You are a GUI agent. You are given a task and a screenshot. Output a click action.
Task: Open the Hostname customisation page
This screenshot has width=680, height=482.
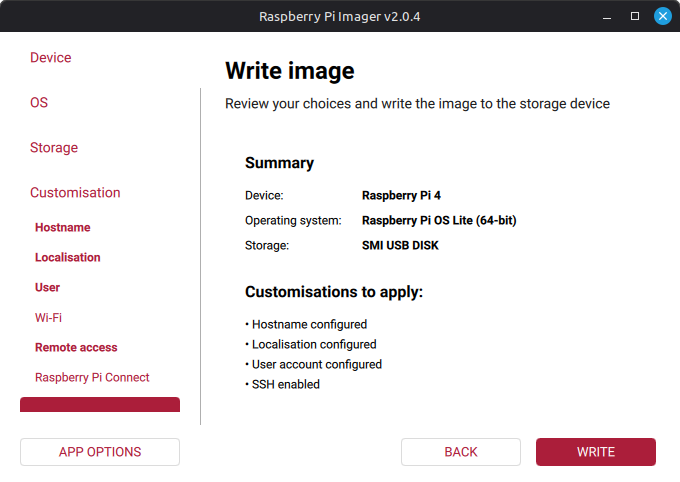pyautogui.click(x=63, y=228)
